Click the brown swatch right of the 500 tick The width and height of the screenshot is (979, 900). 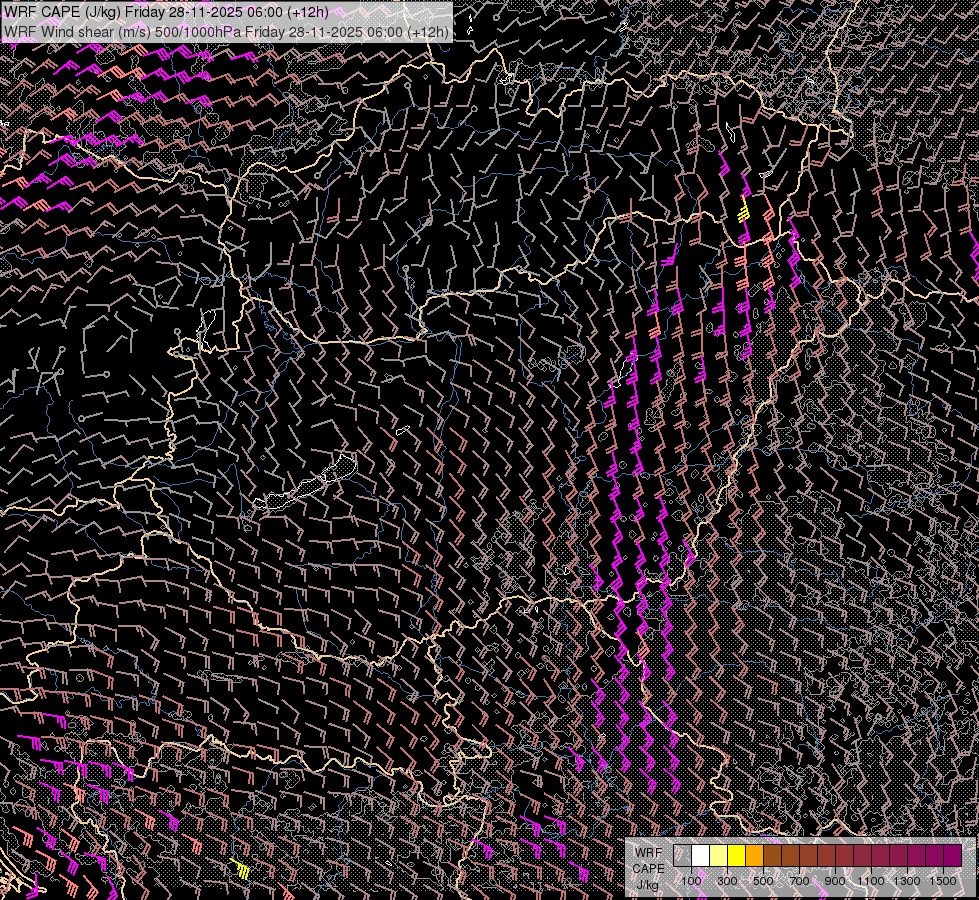point(772,856)
